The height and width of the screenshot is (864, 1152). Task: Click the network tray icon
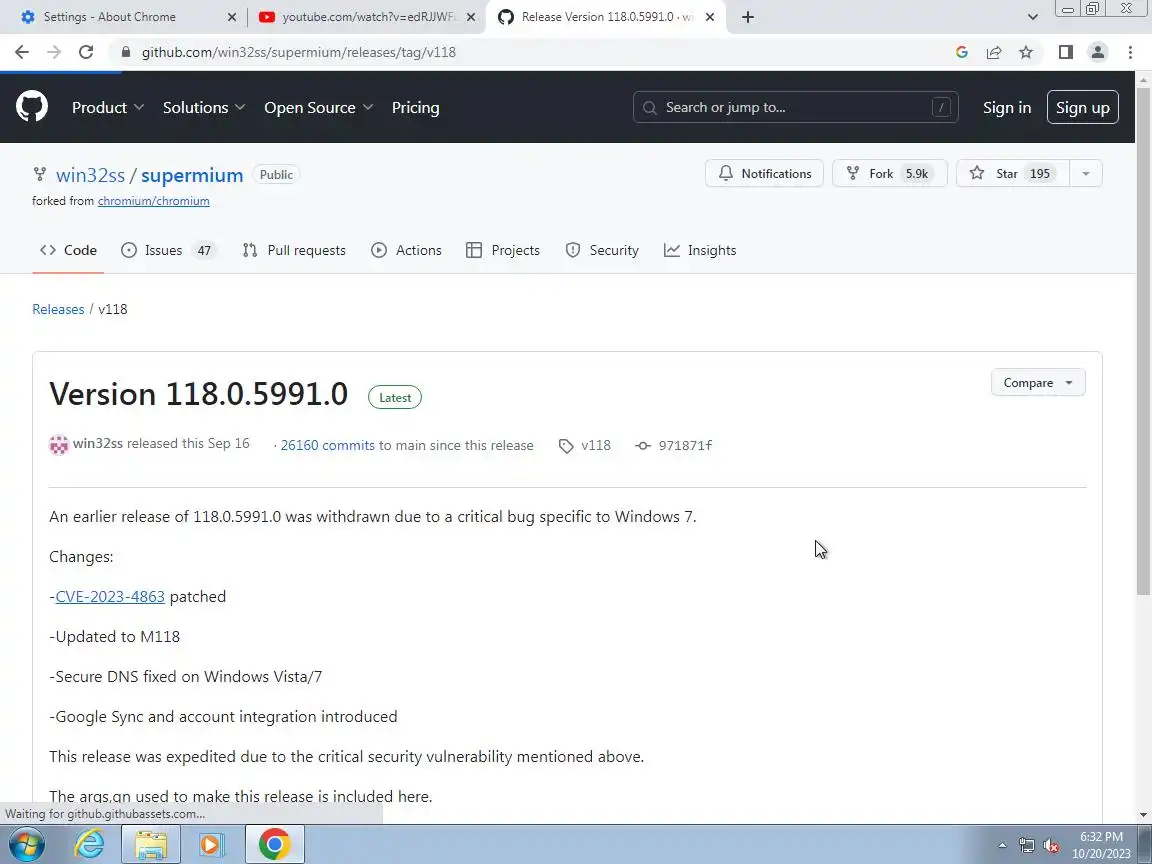pos(1026,846)
